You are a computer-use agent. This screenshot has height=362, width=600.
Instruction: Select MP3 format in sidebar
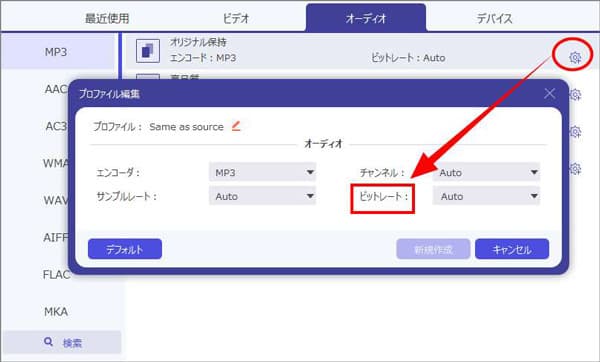click(x=58, y=52)
